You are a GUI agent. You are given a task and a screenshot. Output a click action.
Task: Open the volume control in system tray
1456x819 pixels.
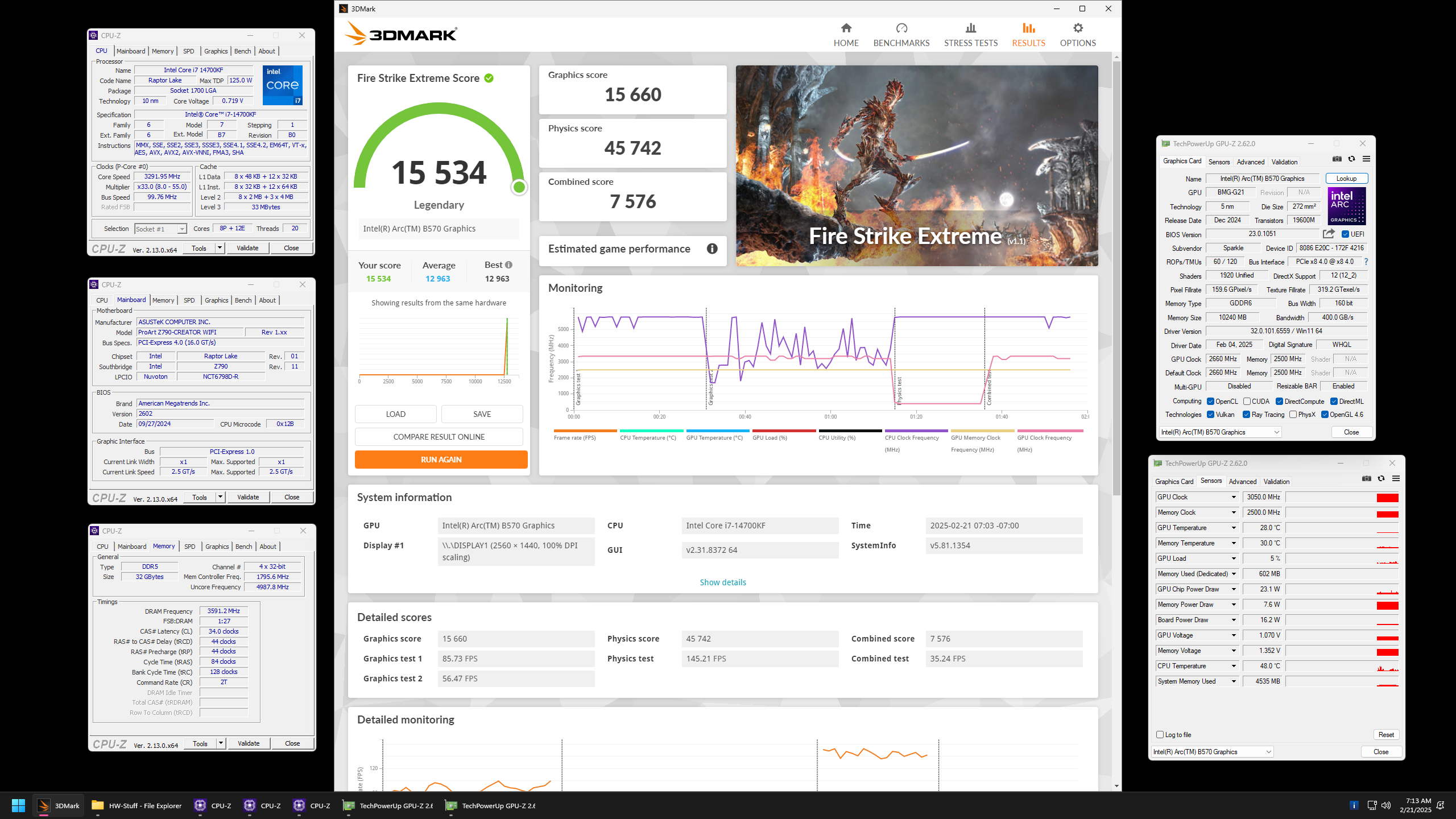point(1386,805)
